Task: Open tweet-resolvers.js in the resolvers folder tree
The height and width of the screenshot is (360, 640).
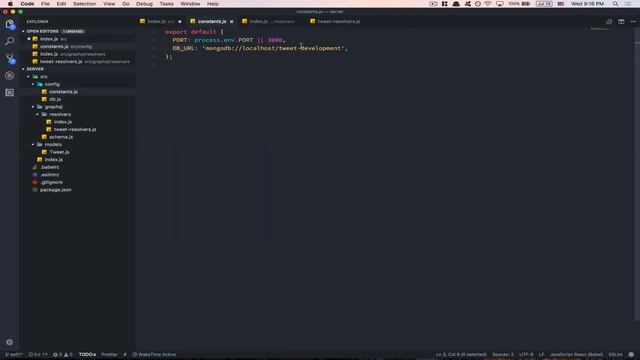Action: [x=75, y=129]
